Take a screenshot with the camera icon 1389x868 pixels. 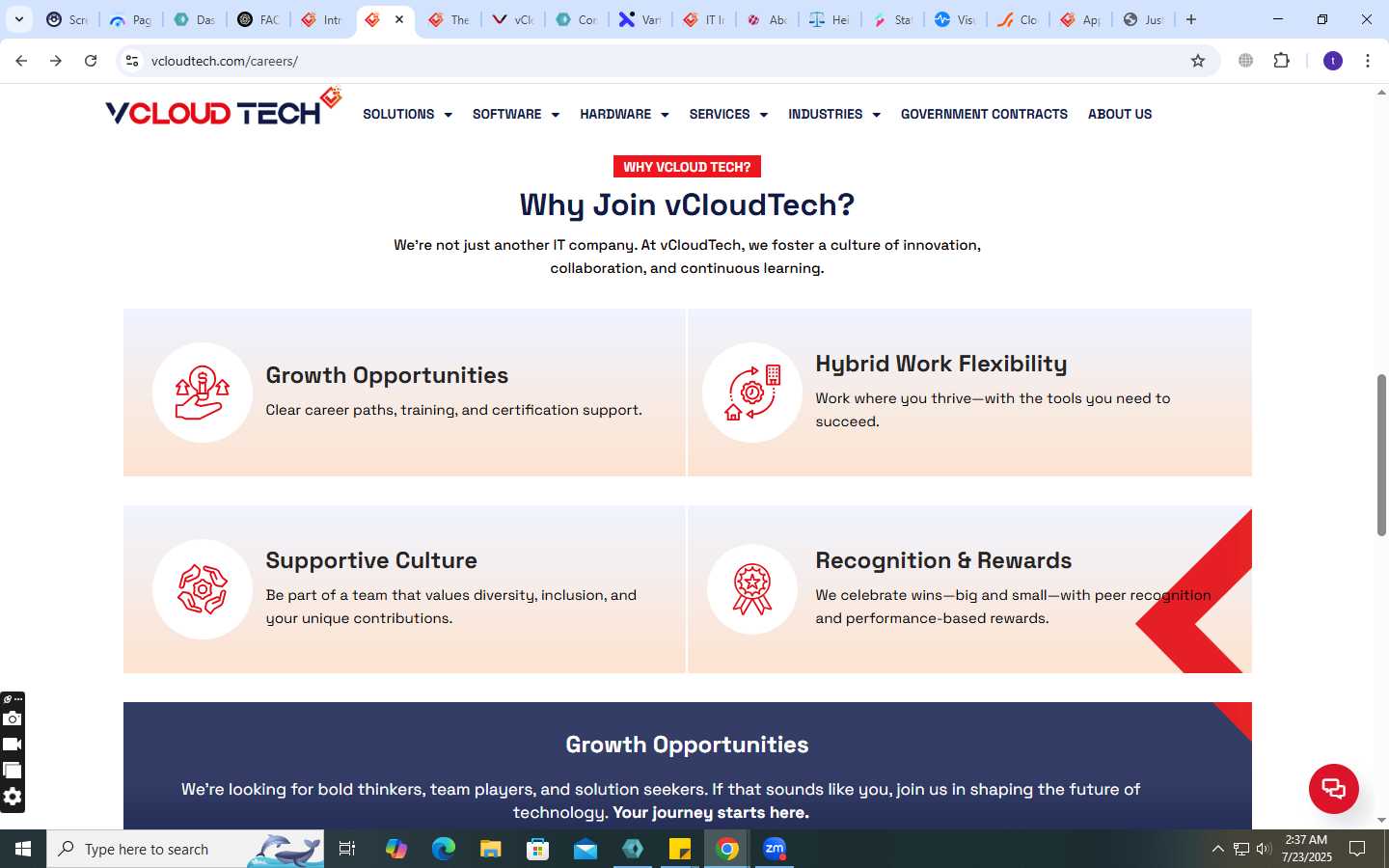pyautogui.click(x=12, y=719)
